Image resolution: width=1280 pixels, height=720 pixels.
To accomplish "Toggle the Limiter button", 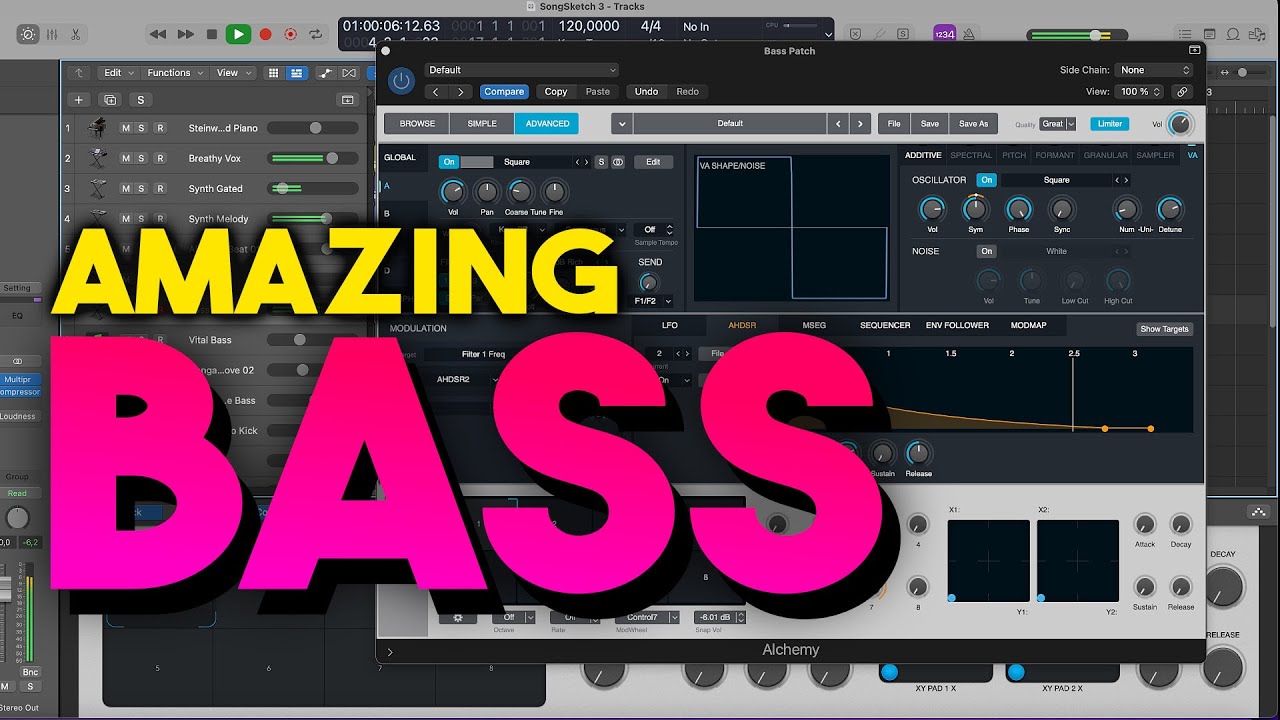I will click(x=1108, y=123).
